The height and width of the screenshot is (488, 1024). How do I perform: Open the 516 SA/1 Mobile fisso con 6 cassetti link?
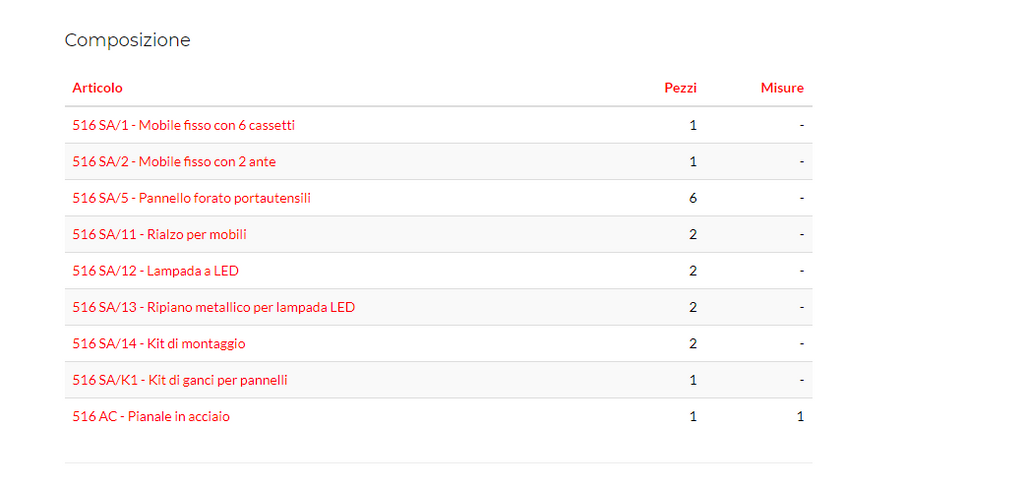click(x=183, y=125)
